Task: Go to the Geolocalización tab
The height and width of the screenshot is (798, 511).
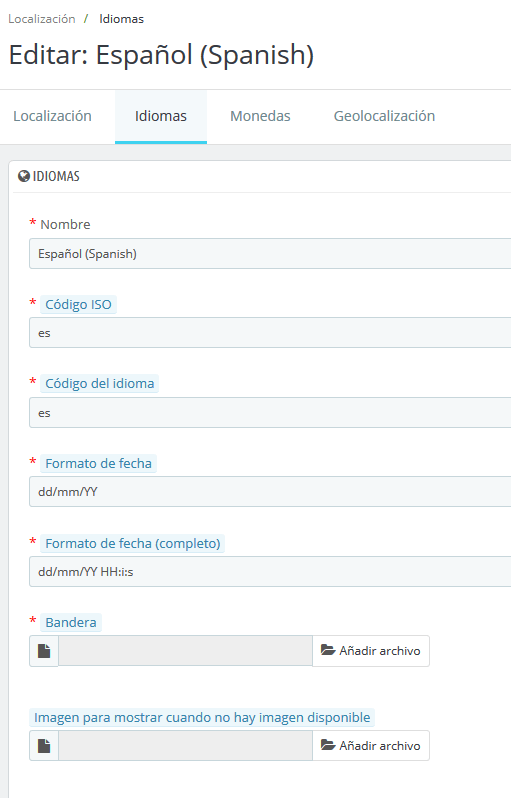Action: click(x=384, y=116)
